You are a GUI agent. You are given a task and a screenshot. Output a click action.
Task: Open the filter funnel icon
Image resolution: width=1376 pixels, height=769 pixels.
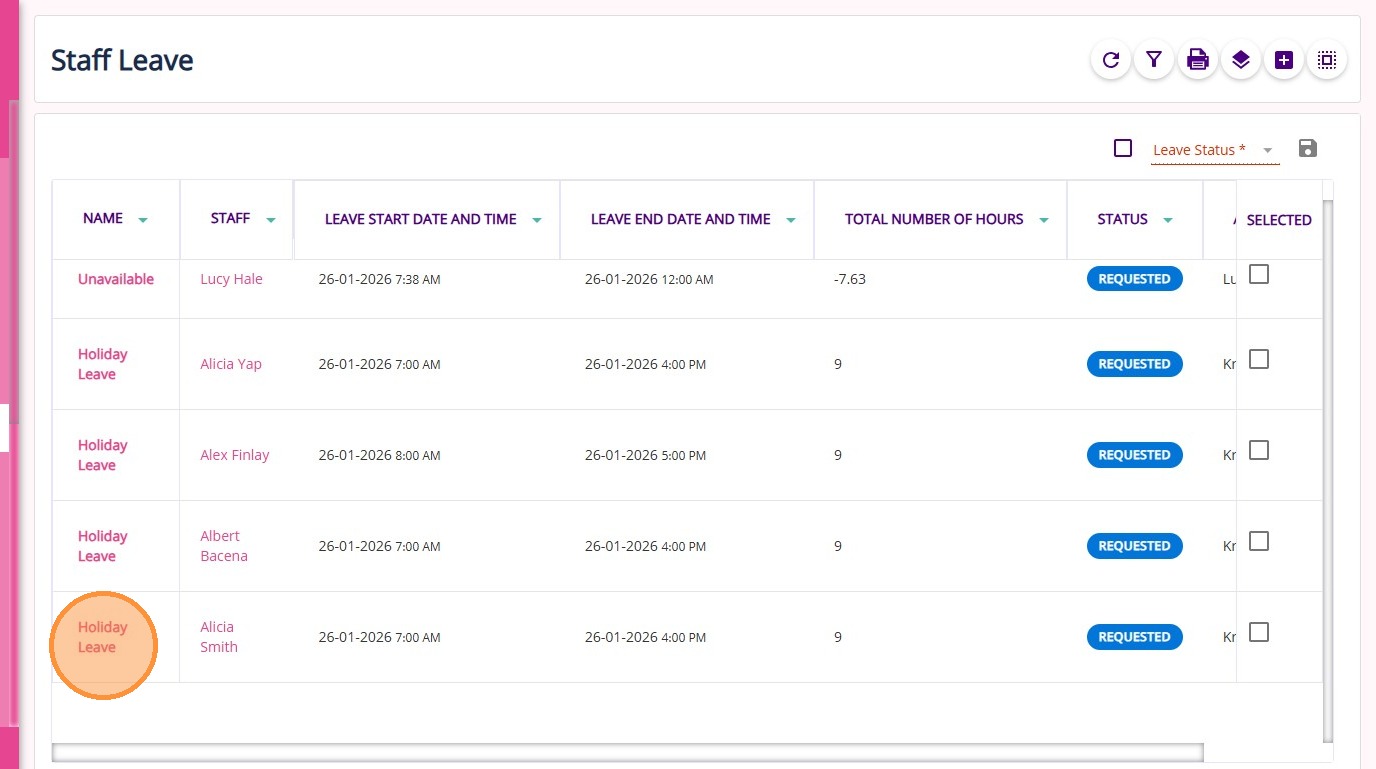[x=1154, y=60]
